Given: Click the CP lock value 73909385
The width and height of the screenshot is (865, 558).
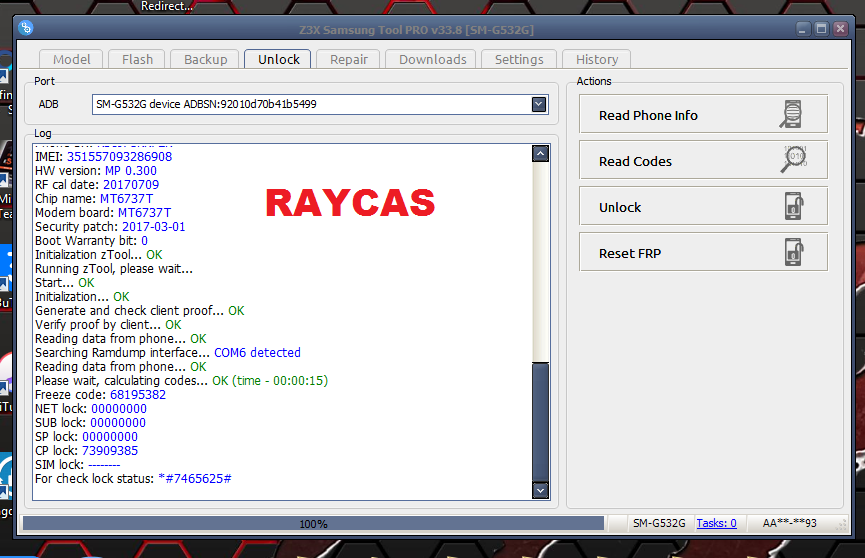Looking at the screenshot, I should 110,451.
